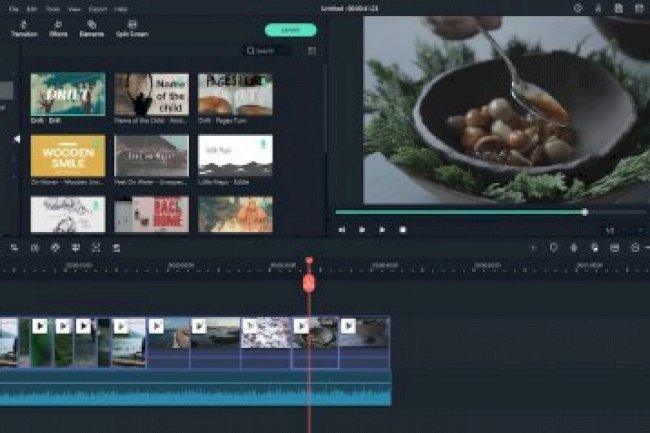Click the stop button under preview
Screen dimensions: 650x433
[x=402, y=230]
